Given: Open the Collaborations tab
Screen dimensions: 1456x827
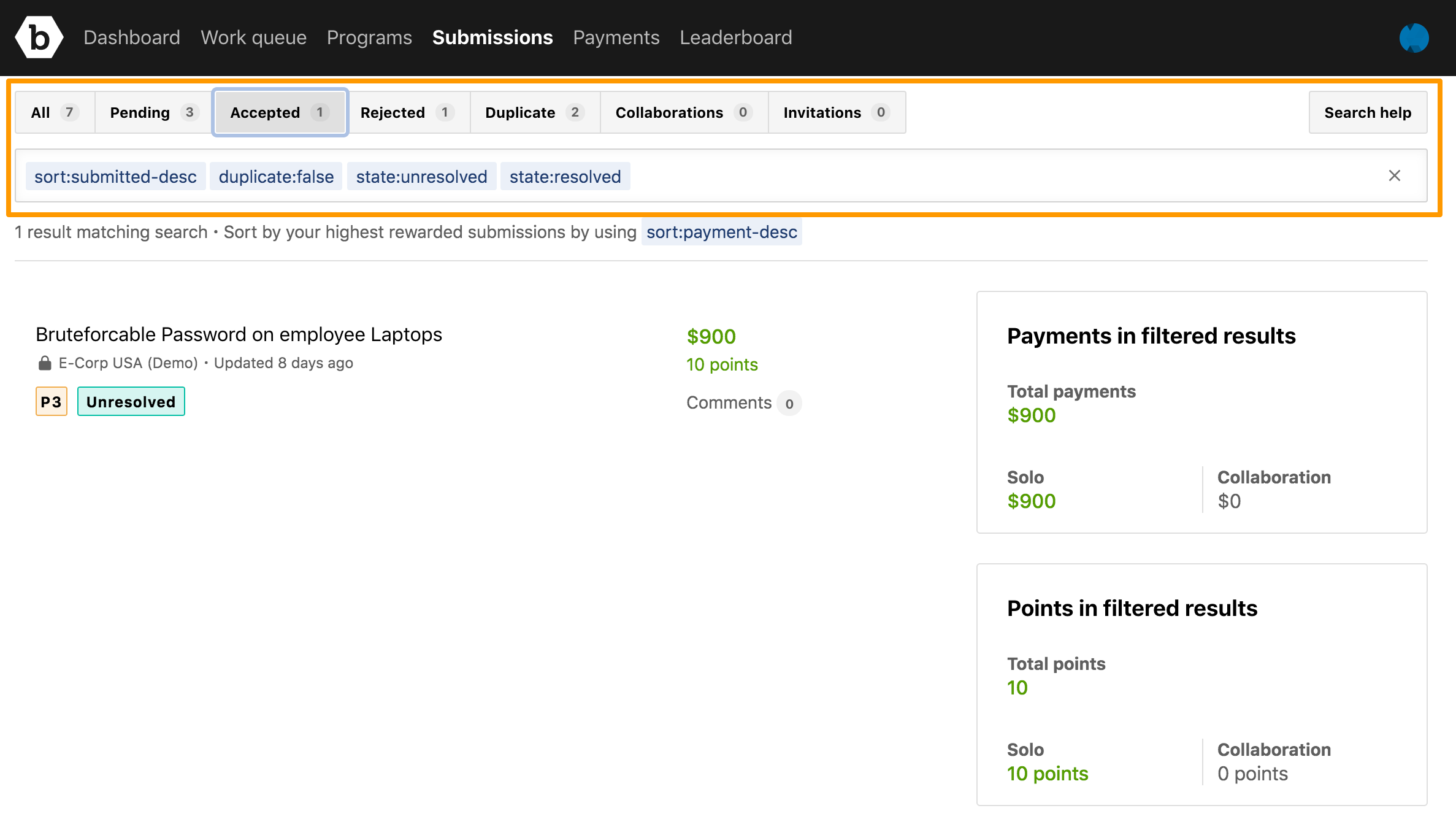Looking at the screenshot, I should point(683,112).
